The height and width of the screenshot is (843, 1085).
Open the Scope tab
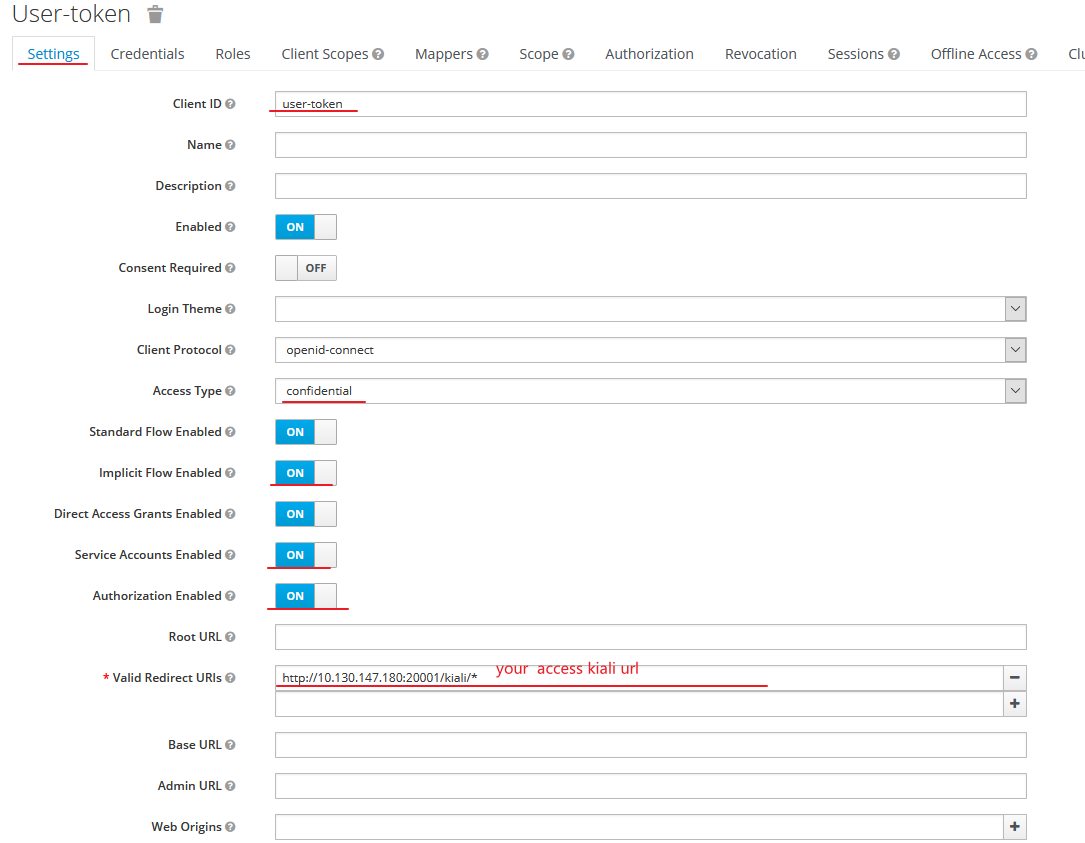click(x=538, y=54)
